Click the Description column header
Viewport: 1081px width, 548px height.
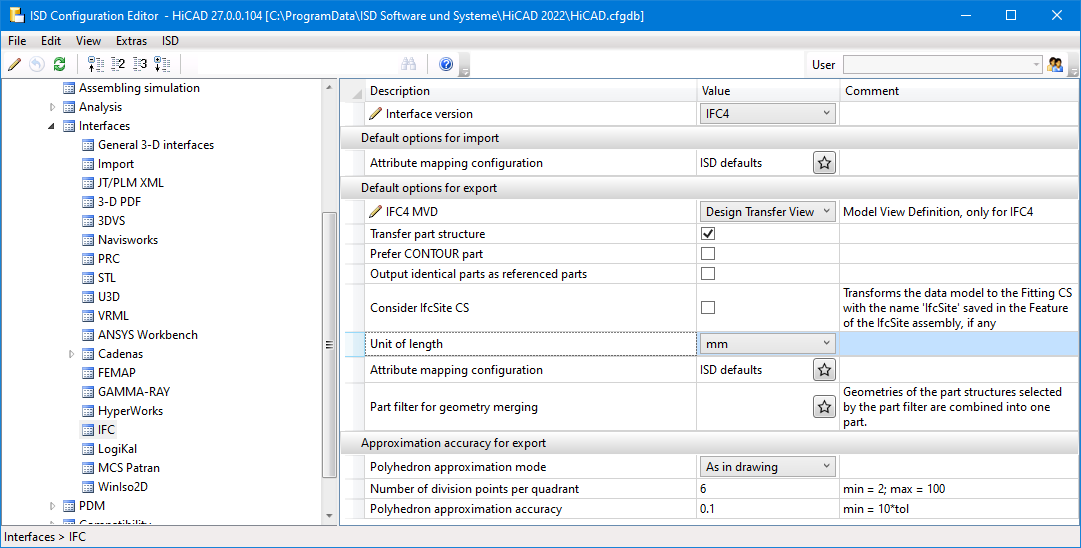tap(530, 91)
